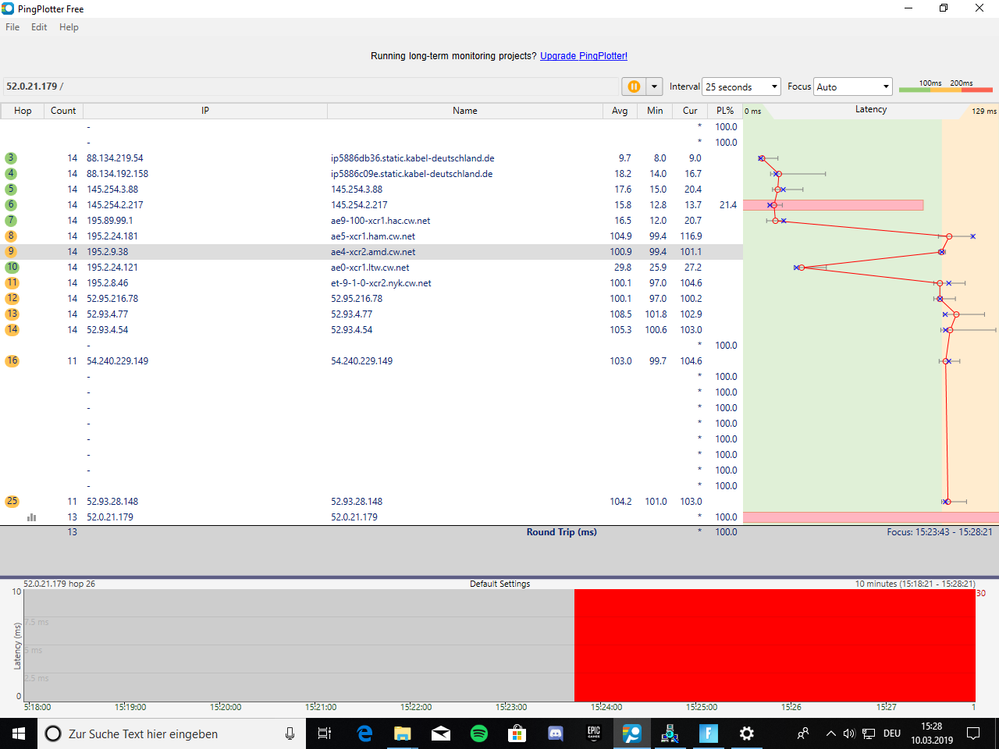Select hop 6 green circle icon
This screenshot has width=999, height=749.
pos(11,204)
